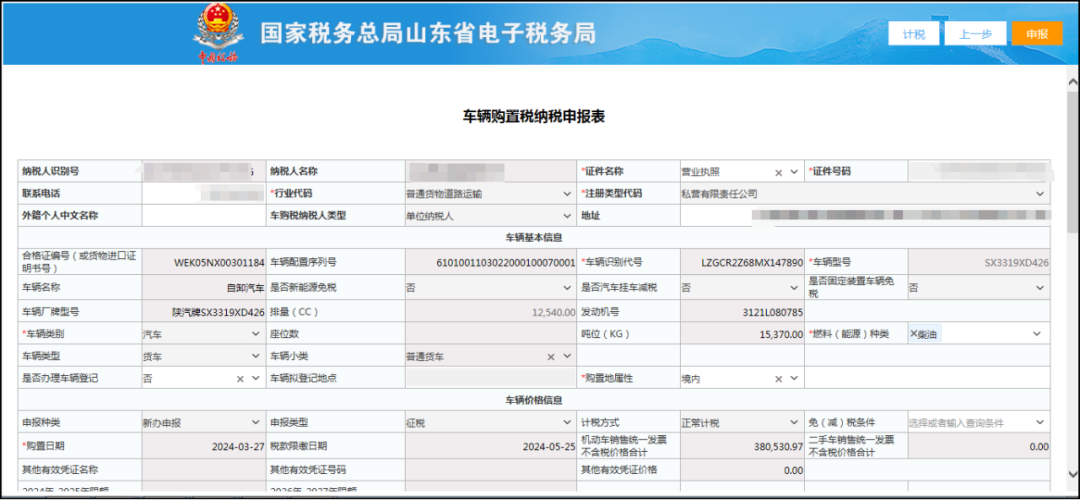Click the 税款限缴日期 field 2024-05-25
Screen dimensions: 1080x500
pos(491,446)
